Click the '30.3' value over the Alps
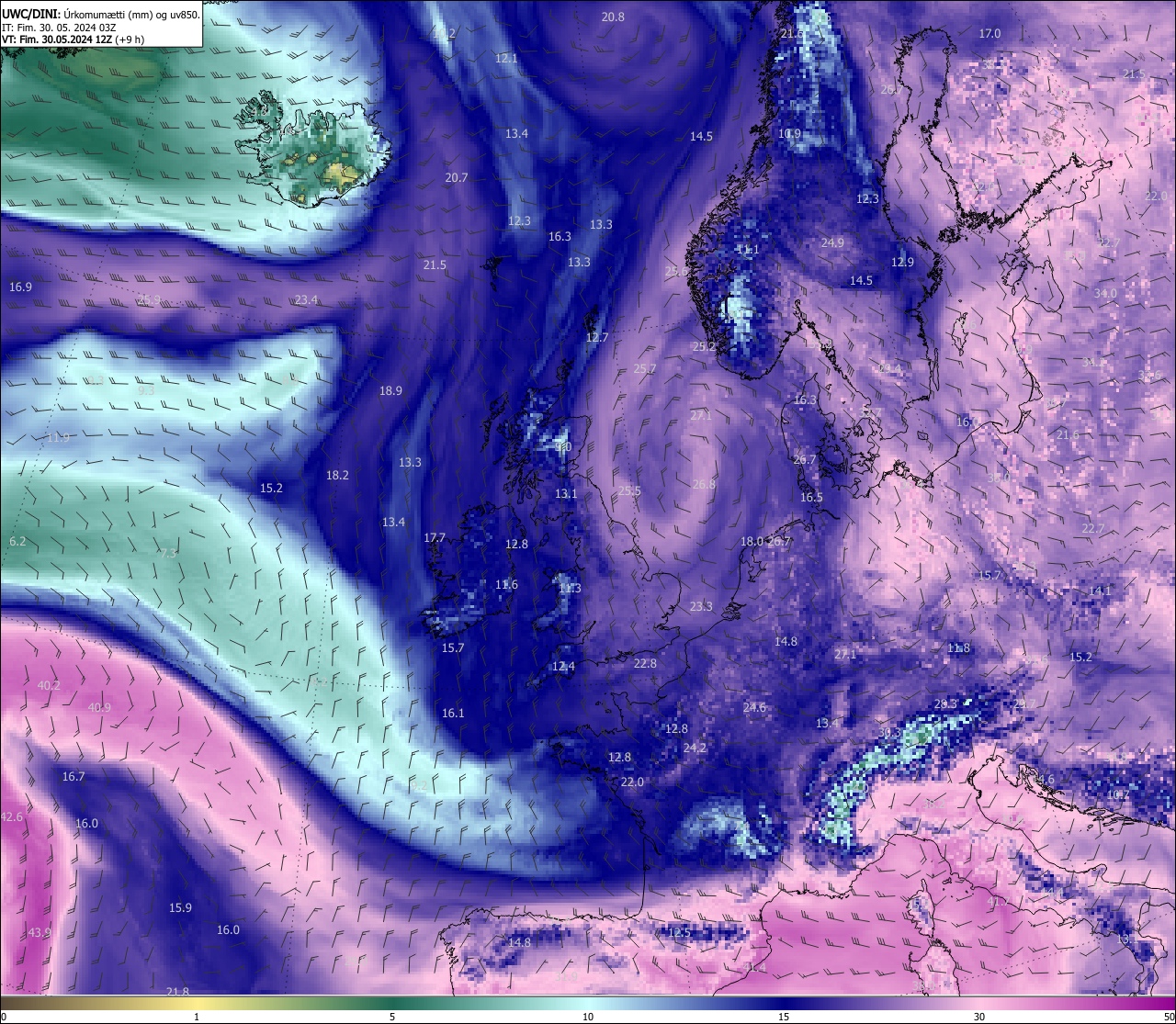 889,733
